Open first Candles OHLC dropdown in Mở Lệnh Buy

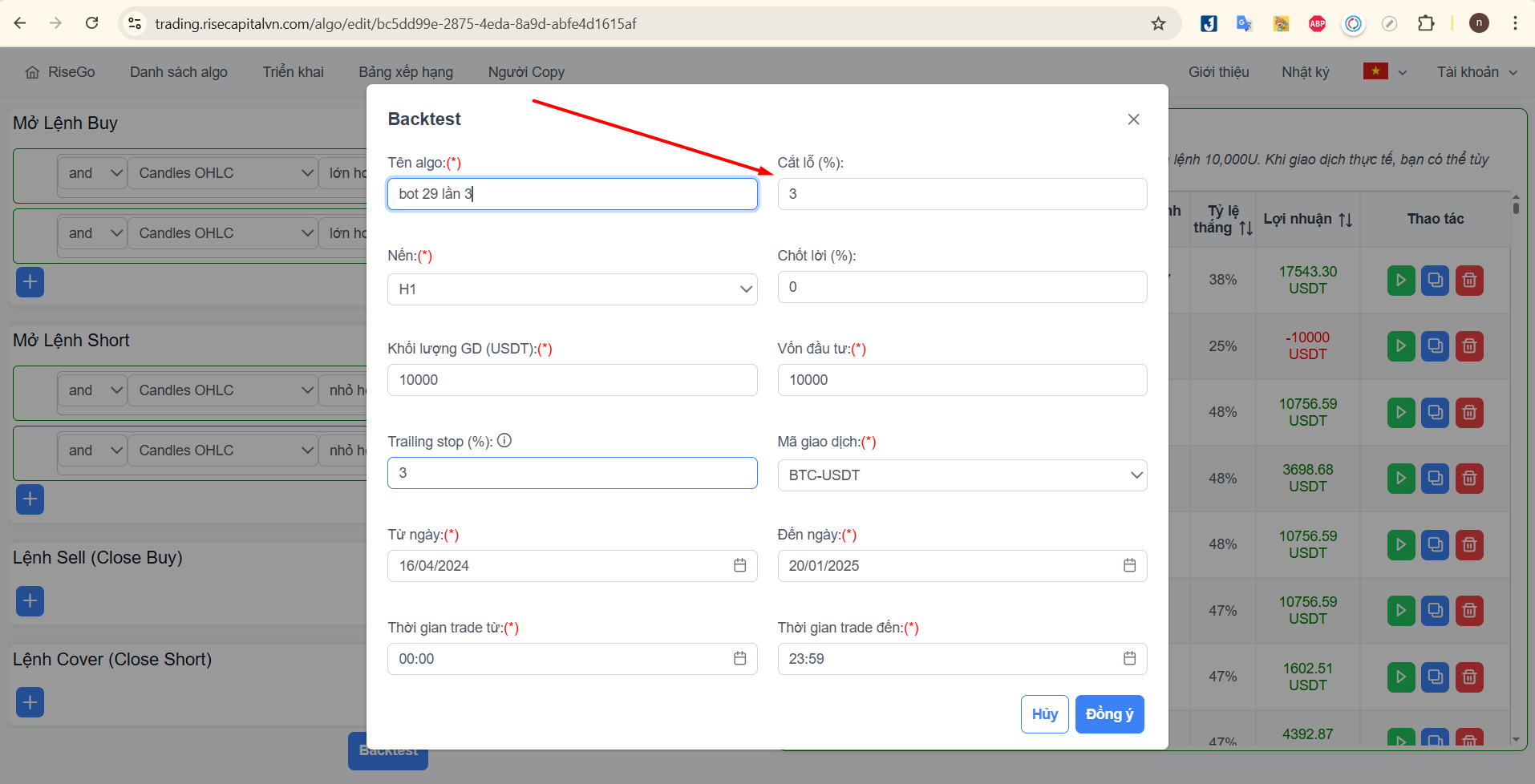224,173
